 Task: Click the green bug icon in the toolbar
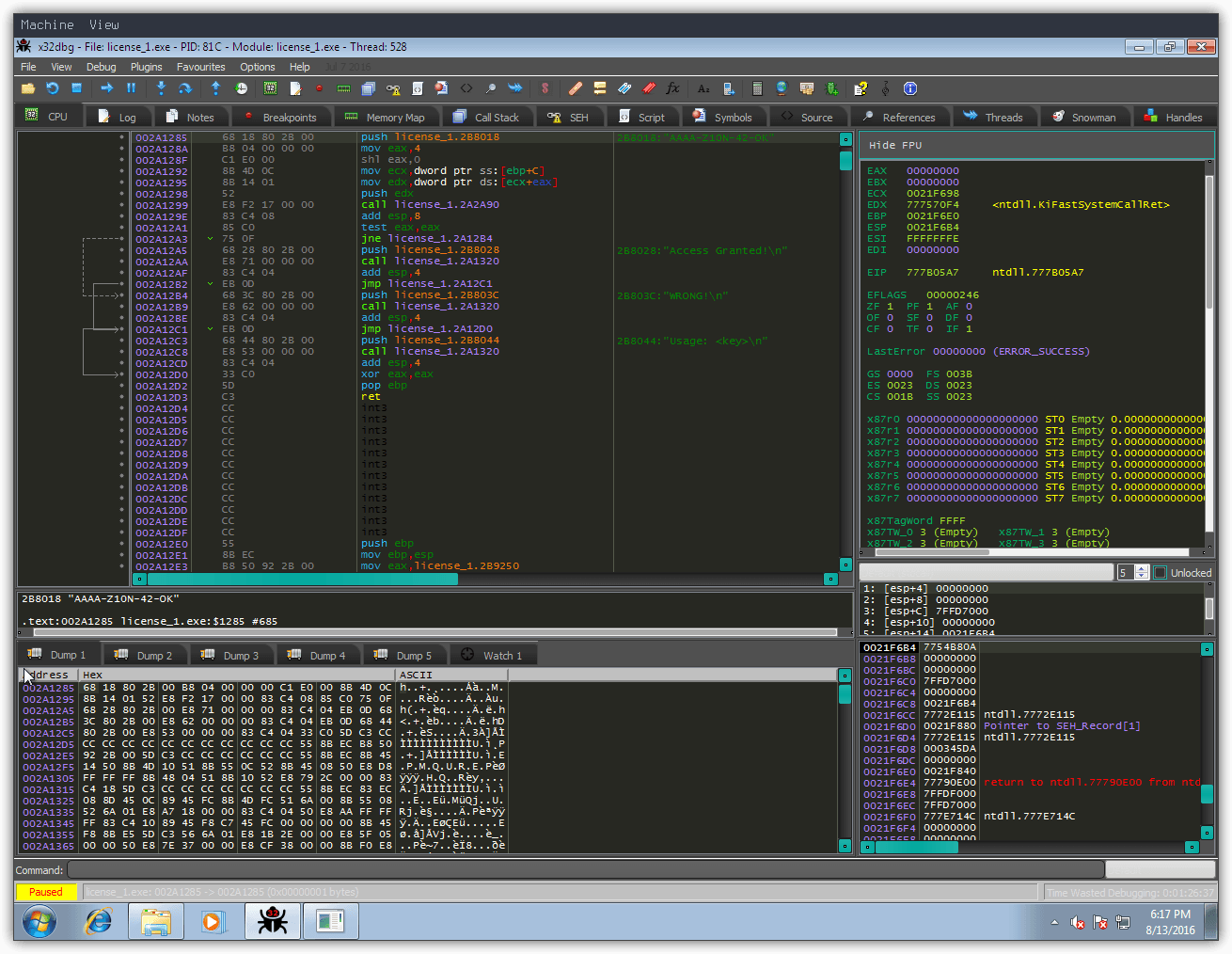point(831,88)
